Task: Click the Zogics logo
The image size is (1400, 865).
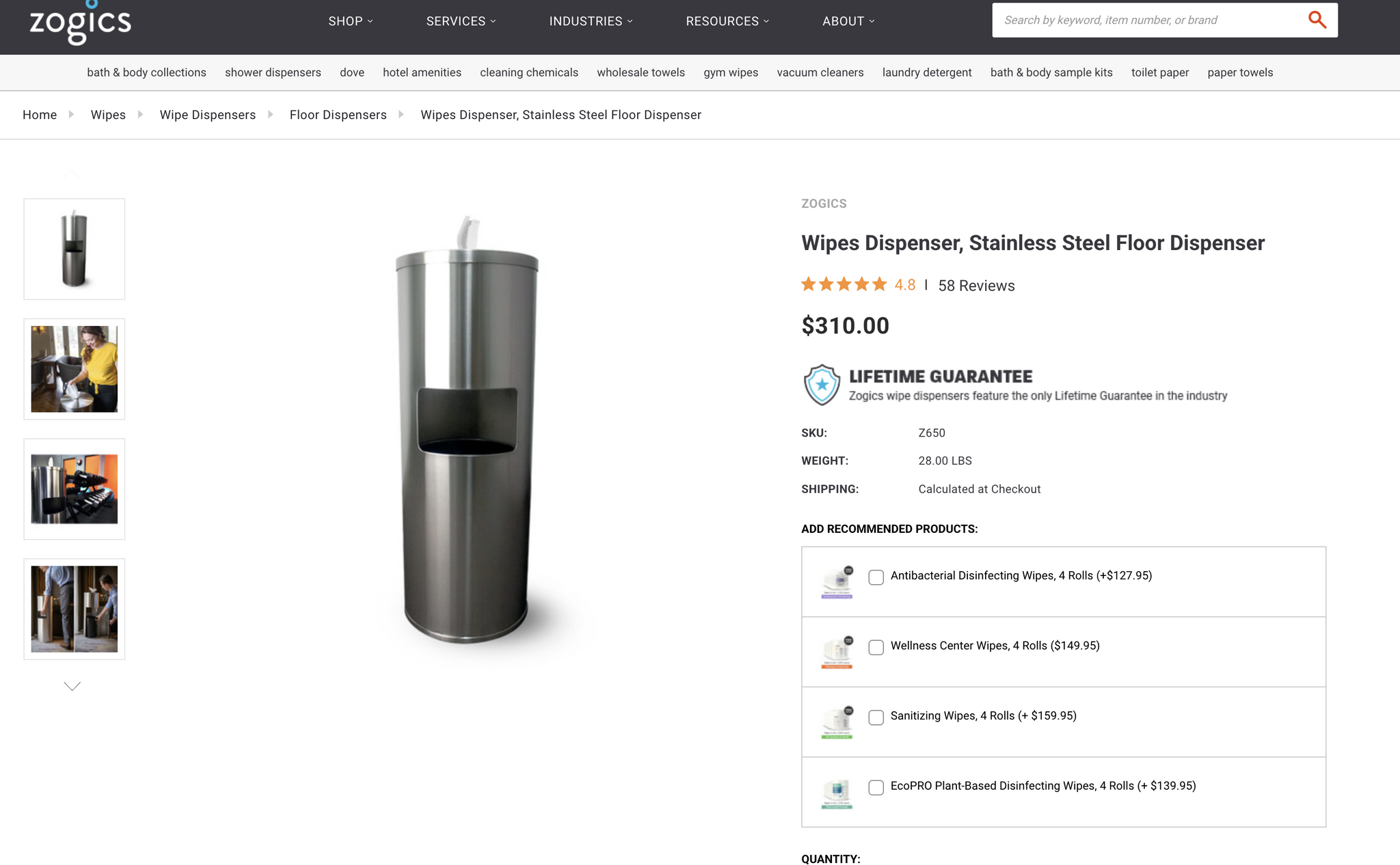Action: click(80, 22)
